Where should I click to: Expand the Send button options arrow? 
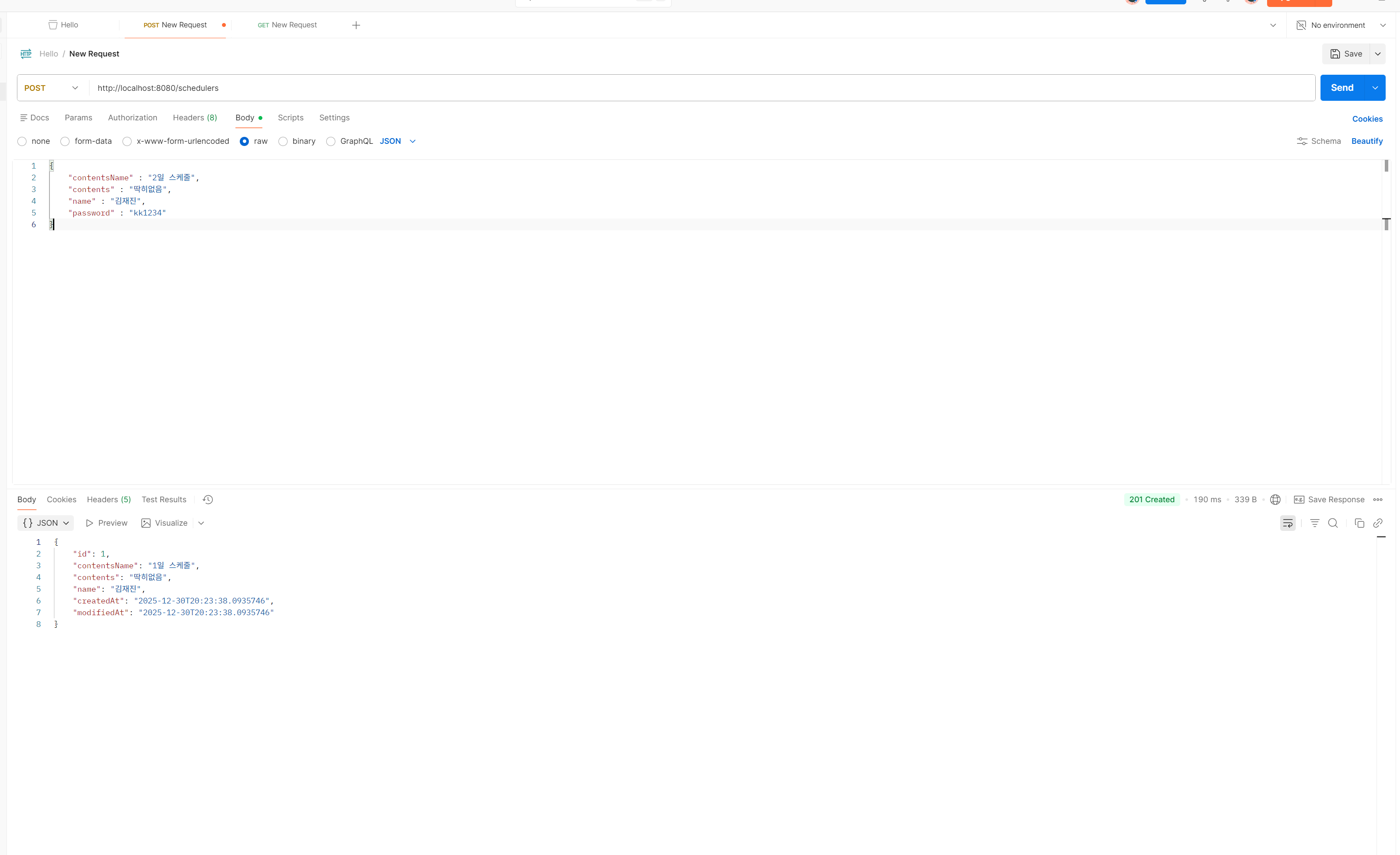pyautogui.click(x=1375, y=88)
